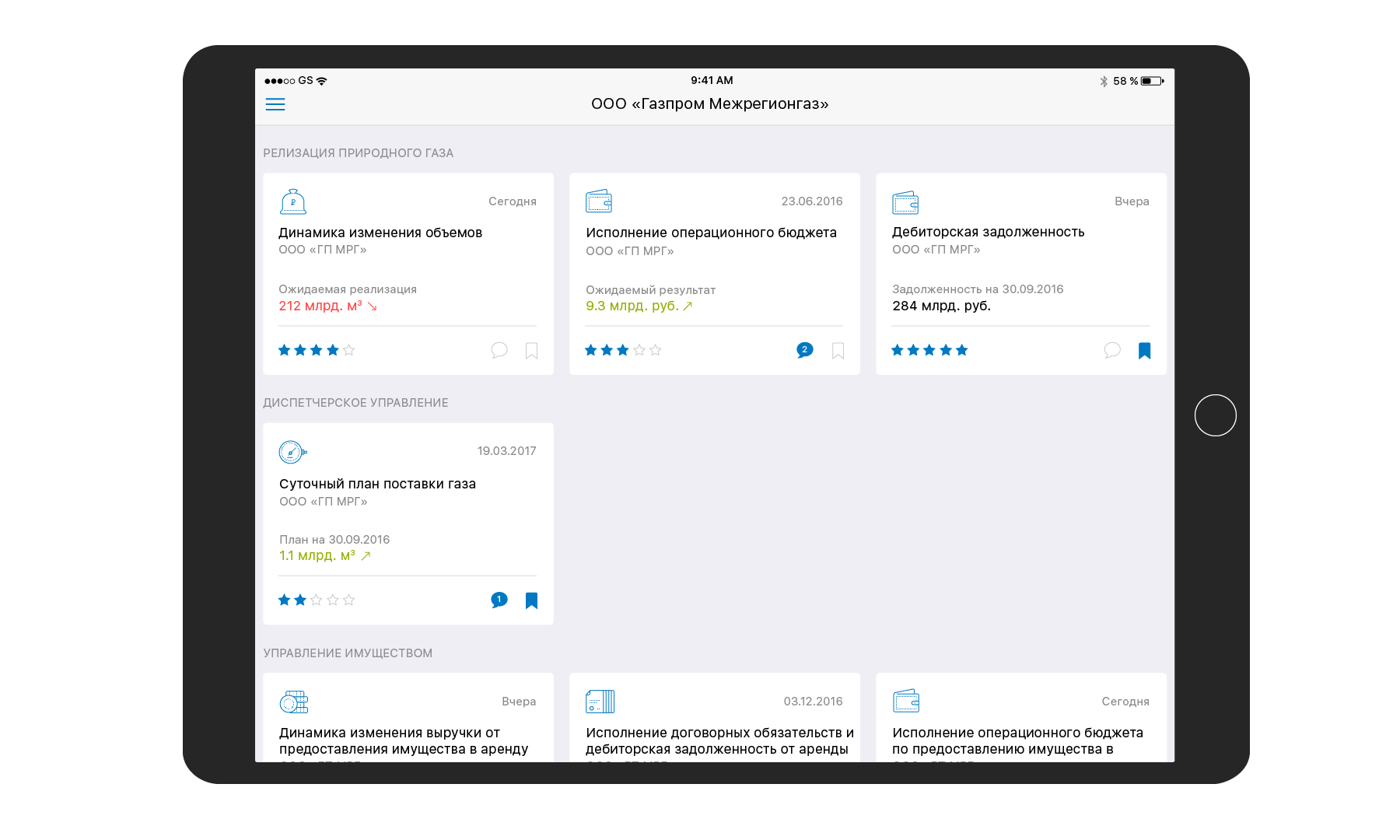Open the Дебиторская задолженность report title

pos(988,232)
